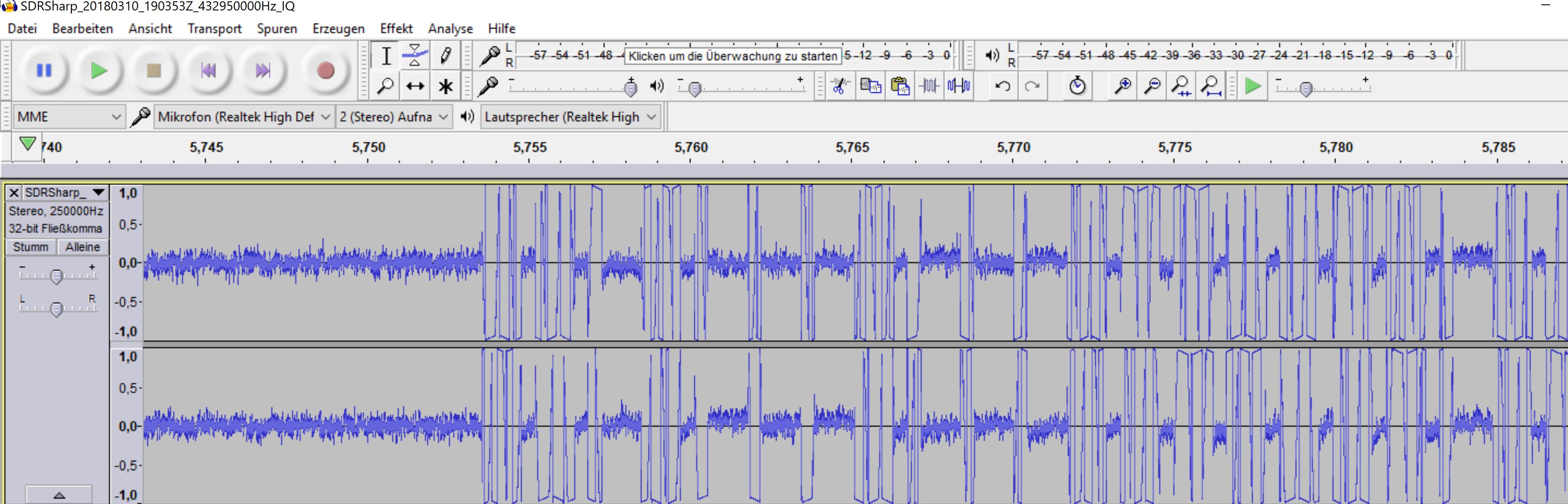Click in the upper waveform channel
Viewport: 1568px width, 504px height.
coord(855,262)
